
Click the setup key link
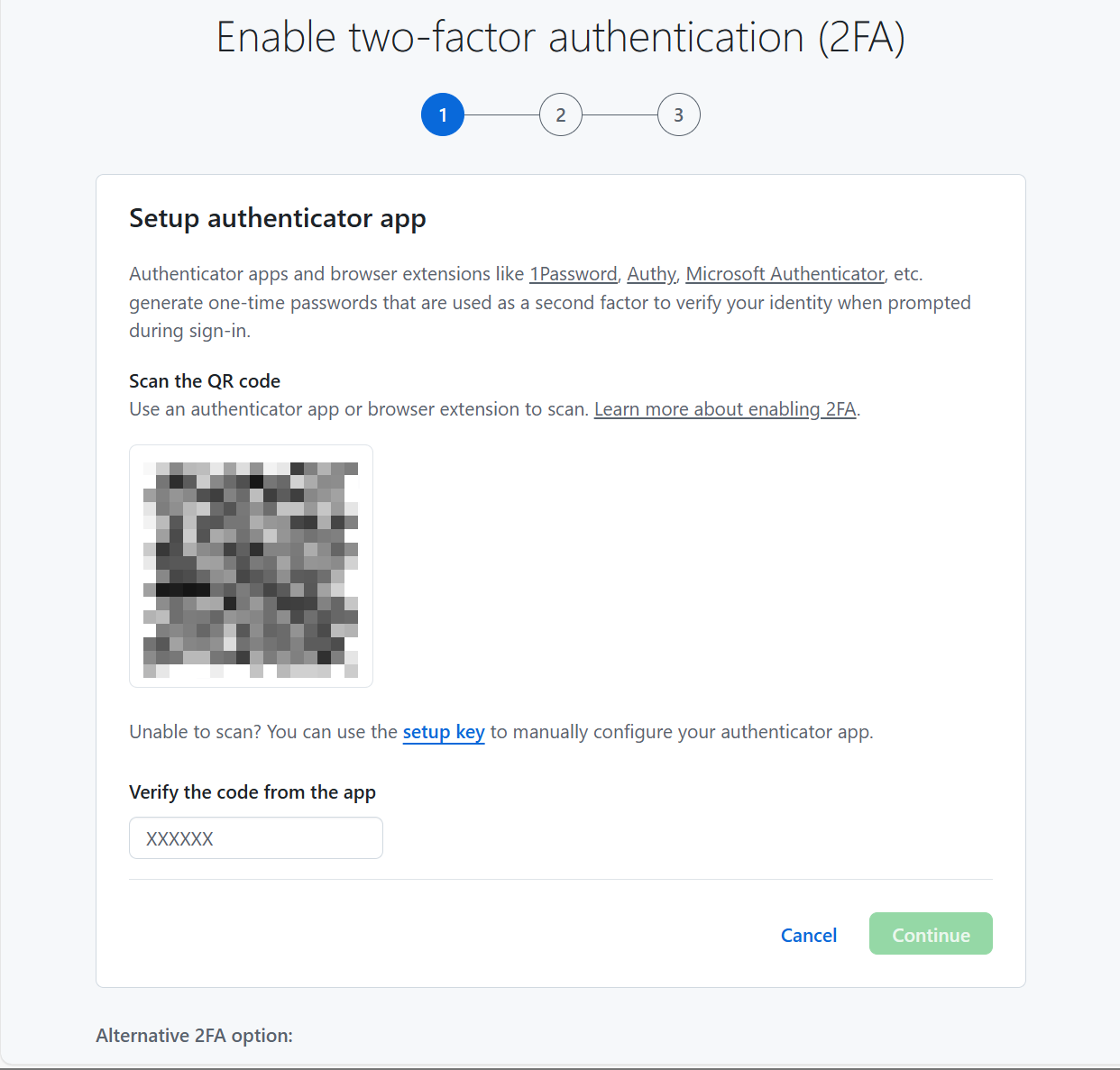tap(444, 732)
